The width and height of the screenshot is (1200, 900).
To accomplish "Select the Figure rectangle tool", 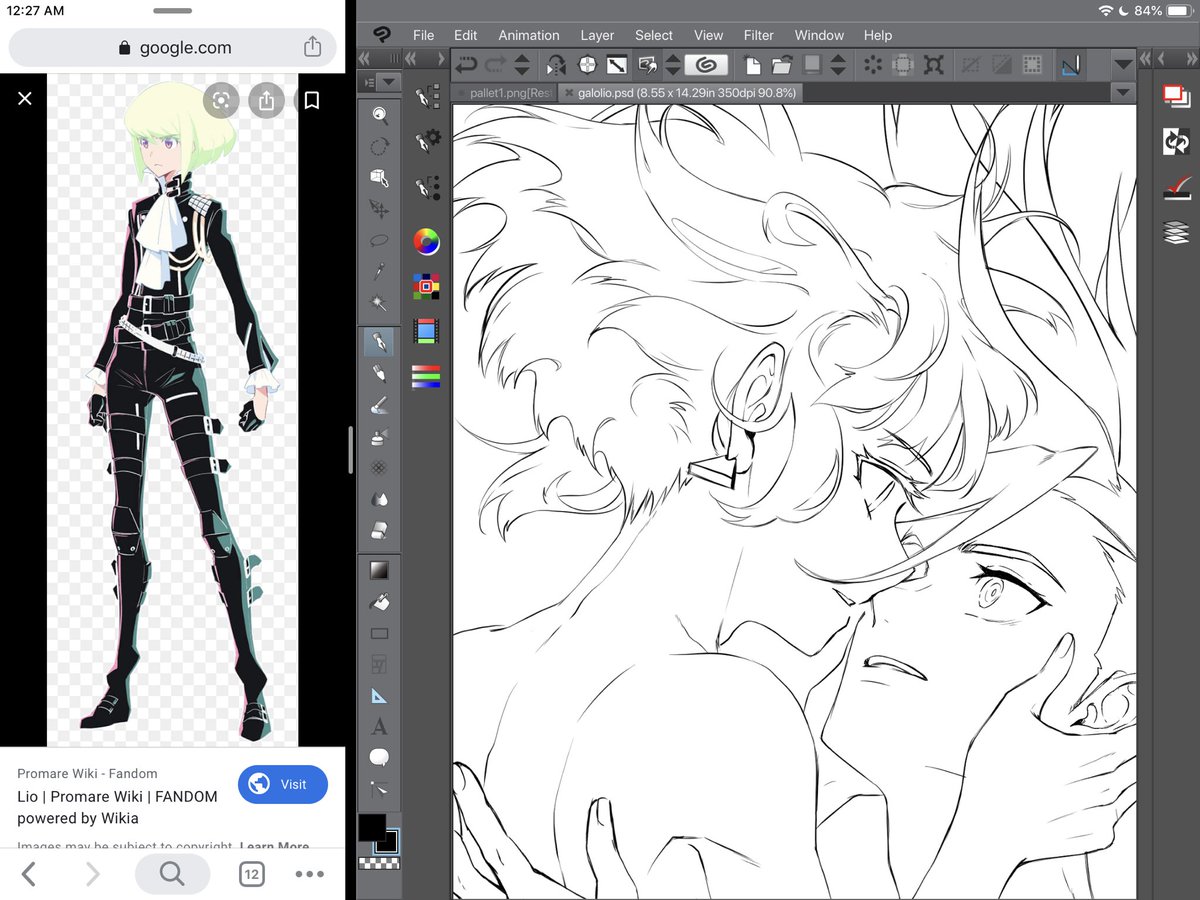I will [x=379, y=633].
